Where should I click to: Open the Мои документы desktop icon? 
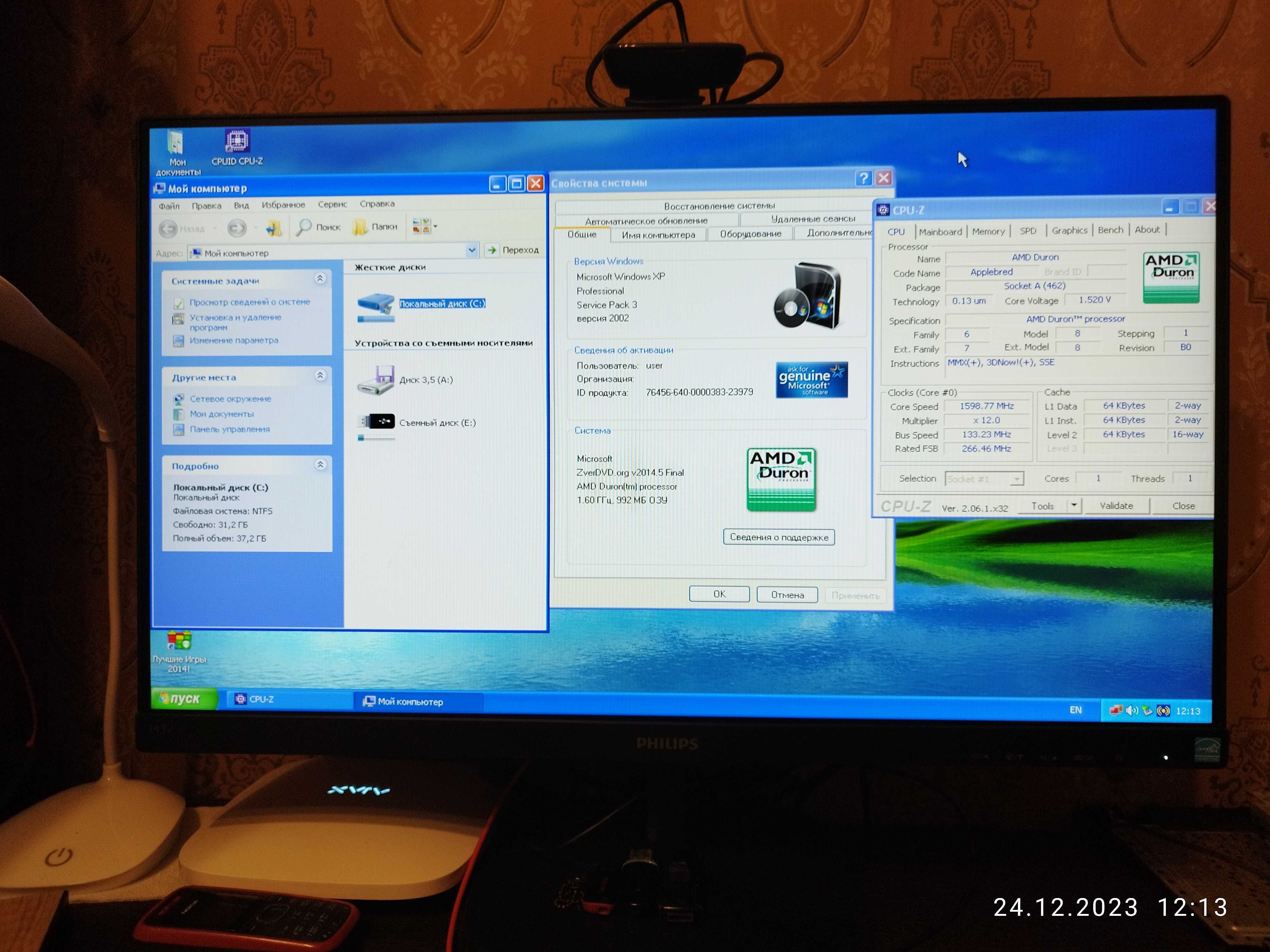pos(177,153)
